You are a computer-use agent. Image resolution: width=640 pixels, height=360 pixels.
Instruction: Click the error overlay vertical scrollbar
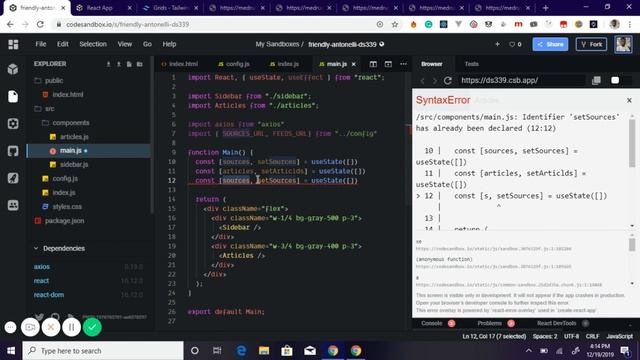pos(632,143)
